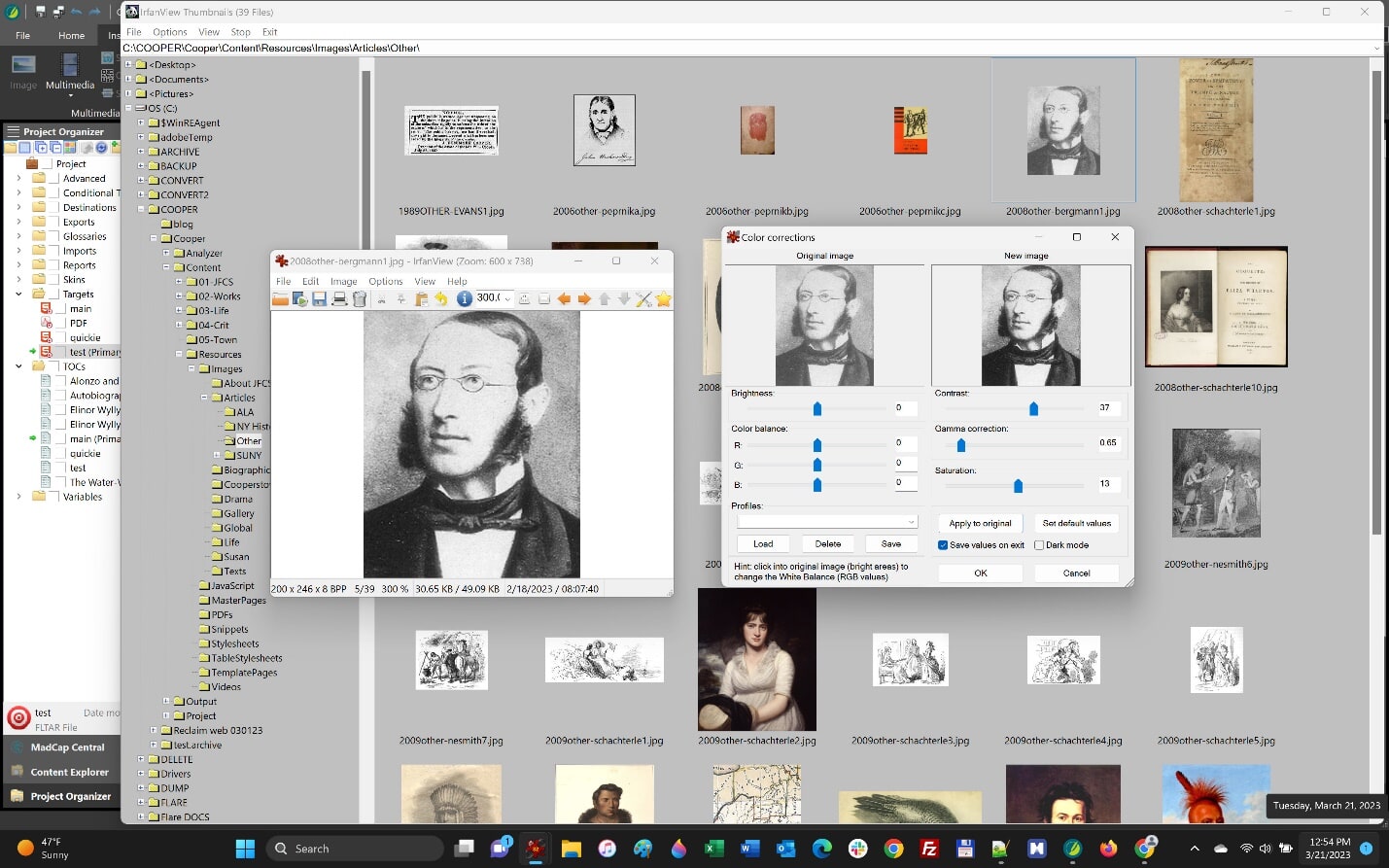This screenshot has width=1389, height=868.
Task: Collapse the COOPER folder in the tree
Action: pos(141,209)
